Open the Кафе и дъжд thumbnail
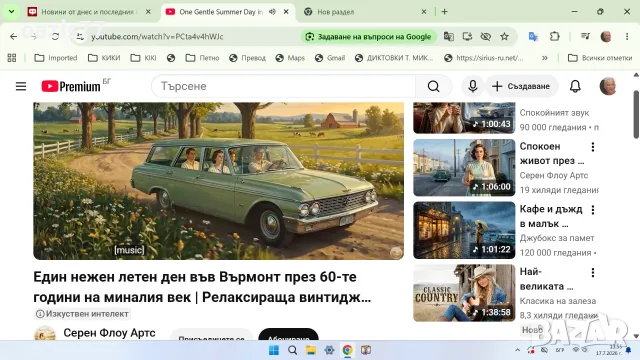Viewport: 640px width, 360px height. point(464,230)
